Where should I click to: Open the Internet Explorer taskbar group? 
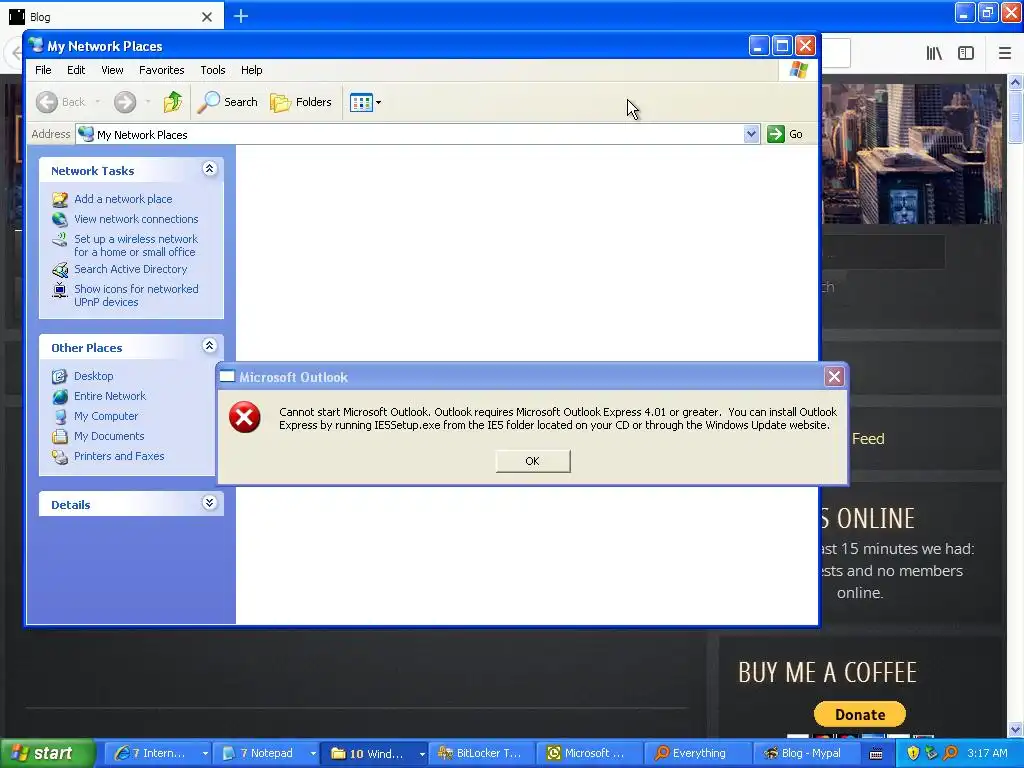pos(157,754)
